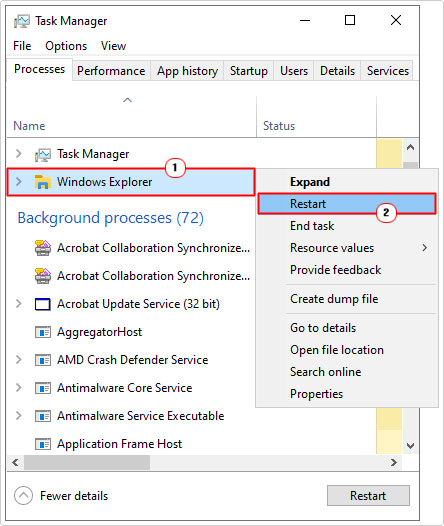Expand the Task Manager process row
Screen dimensions: 444x526
pyautogui.click(x=19, y=154)
